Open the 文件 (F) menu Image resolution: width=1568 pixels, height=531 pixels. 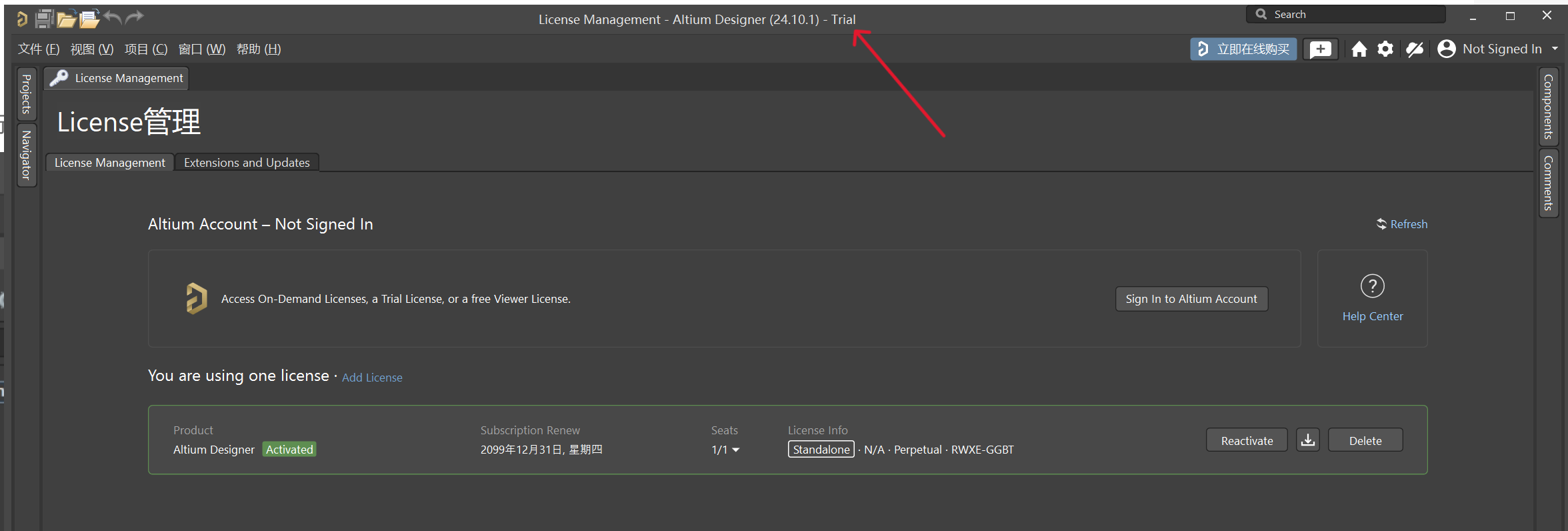(39, 49)
